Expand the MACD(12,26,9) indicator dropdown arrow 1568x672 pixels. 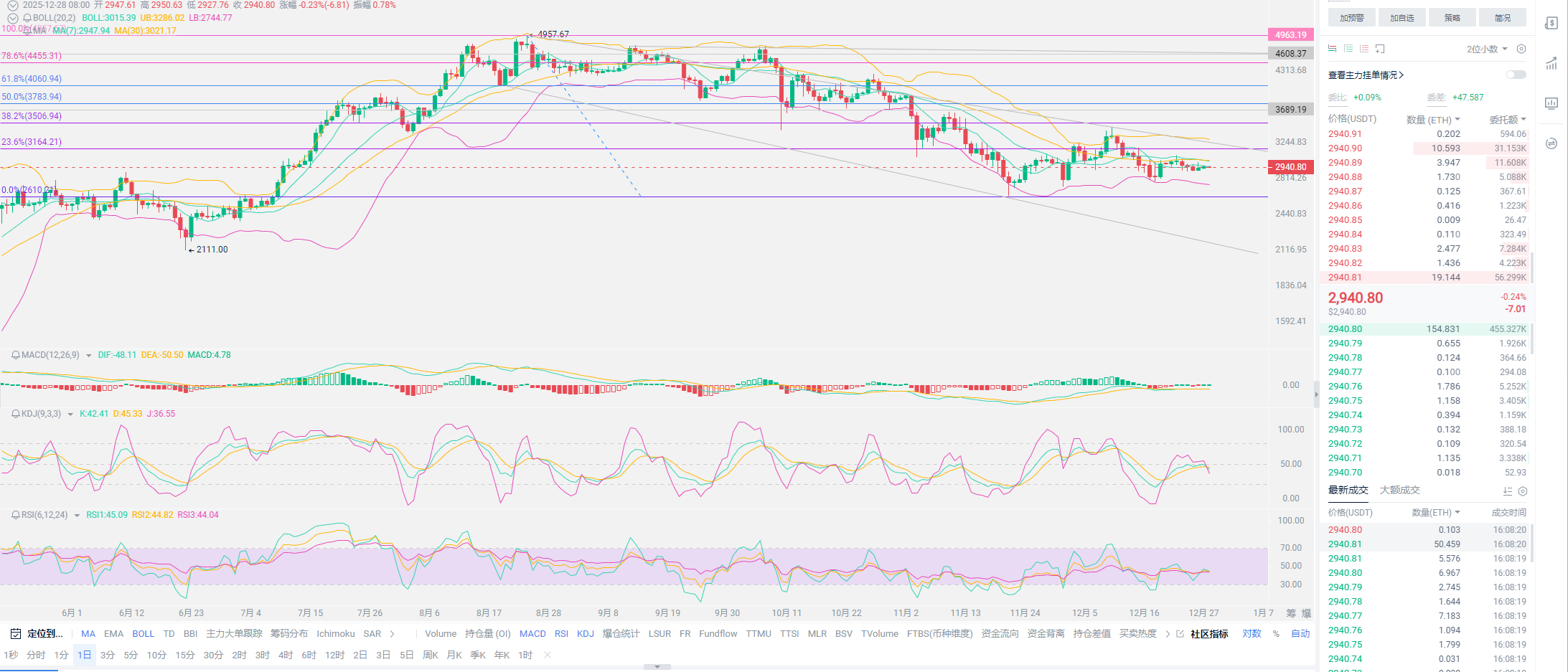[x=88, y=356]
